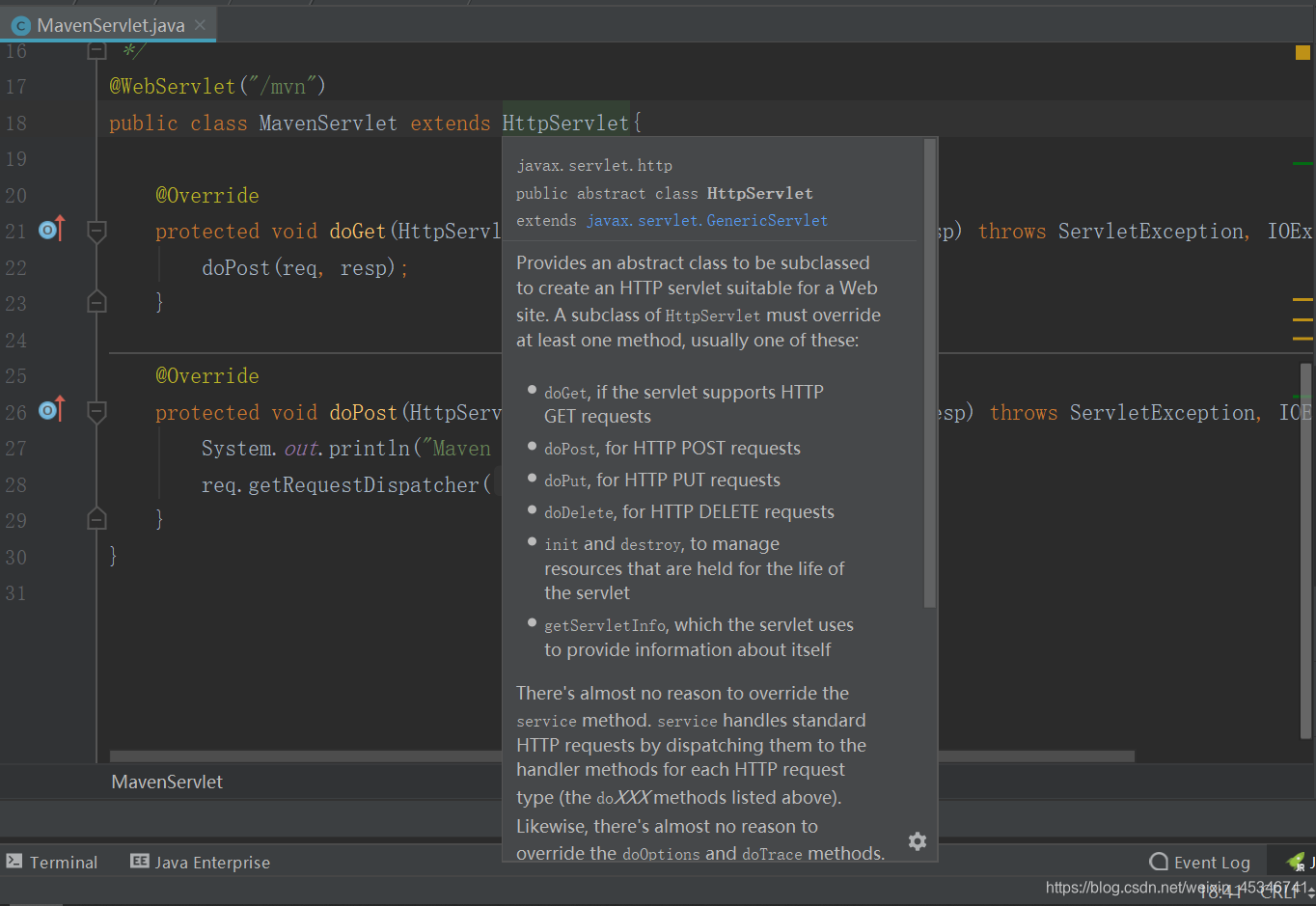Click the @Override annotation on line 25
Image resolution: width=1316 pixels, height=906 pixels.
207,376
